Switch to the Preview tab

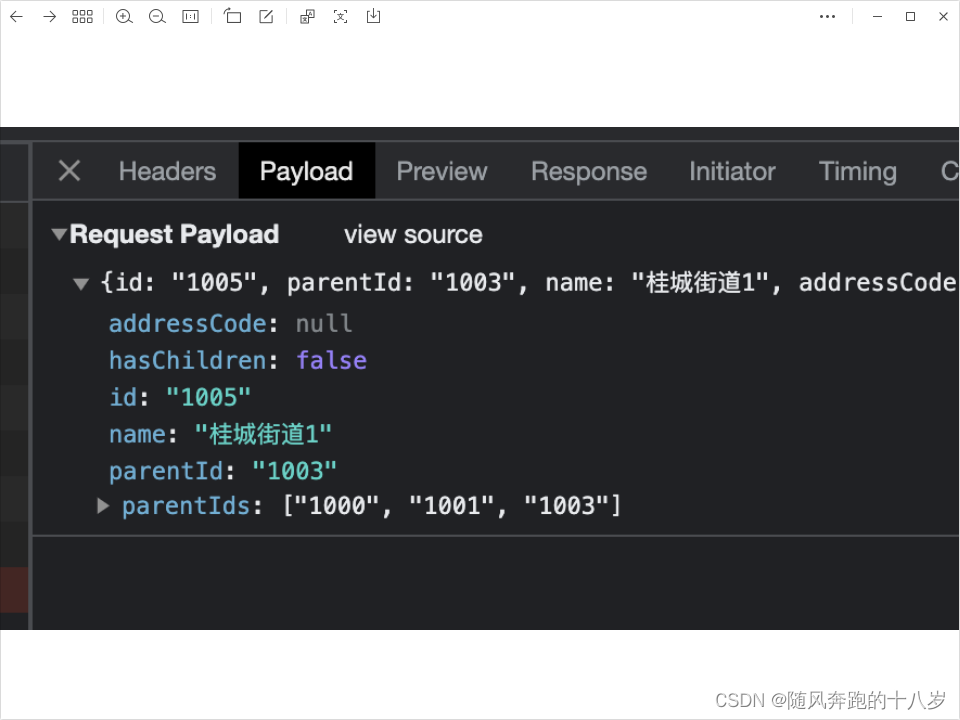click(441, 170)
